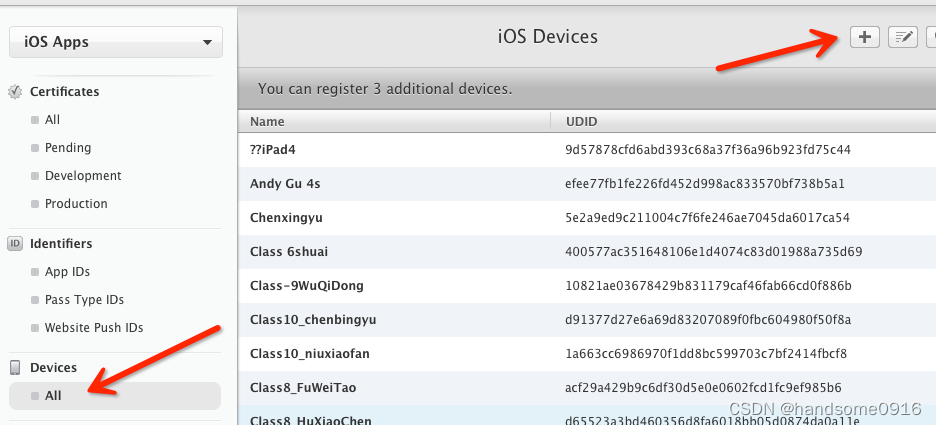
Task: Click the UDID starting with d91377d2
Action: (708, 320)
